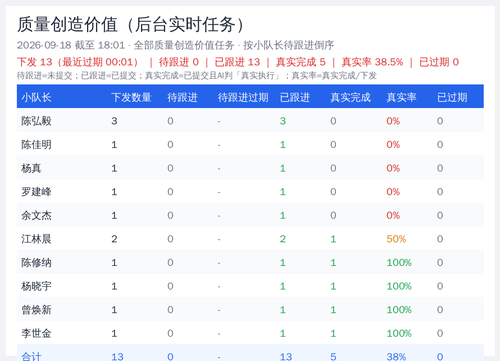Click 0% 真实率 in 陈佳明 row
This screenshot has width=500, height=361.
coord(393,145)
